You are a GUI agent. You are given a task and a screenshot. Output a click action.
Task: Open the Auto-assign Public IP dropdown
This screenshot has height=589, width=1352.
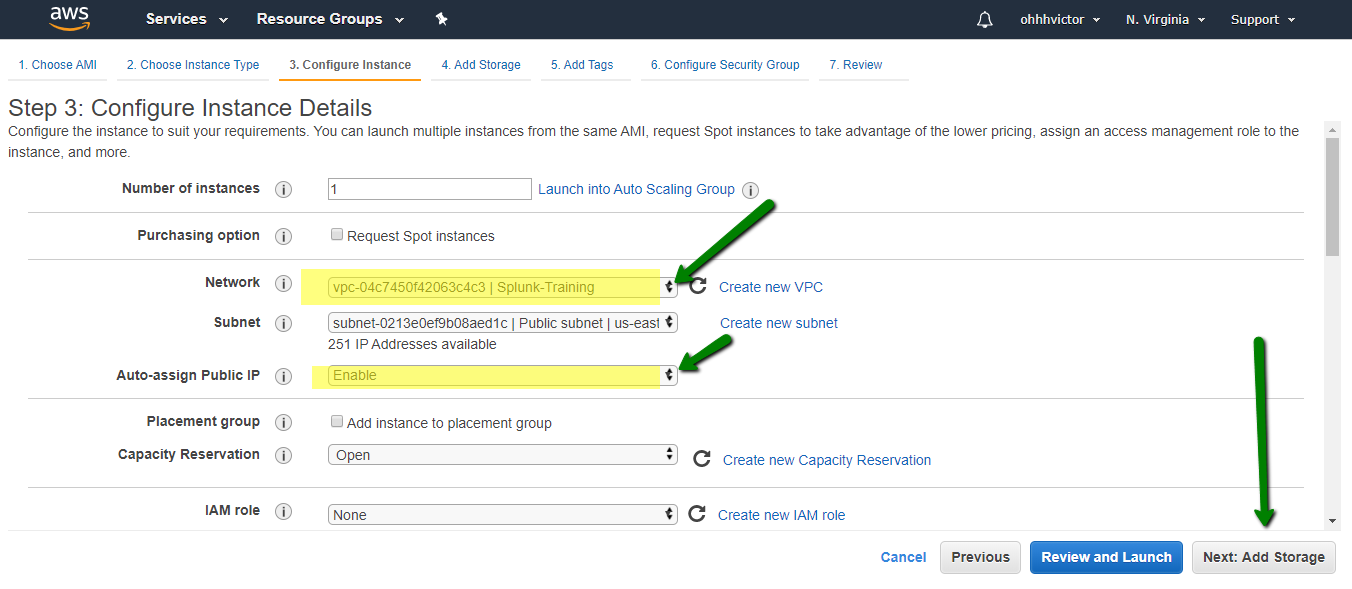pos(503,375)
